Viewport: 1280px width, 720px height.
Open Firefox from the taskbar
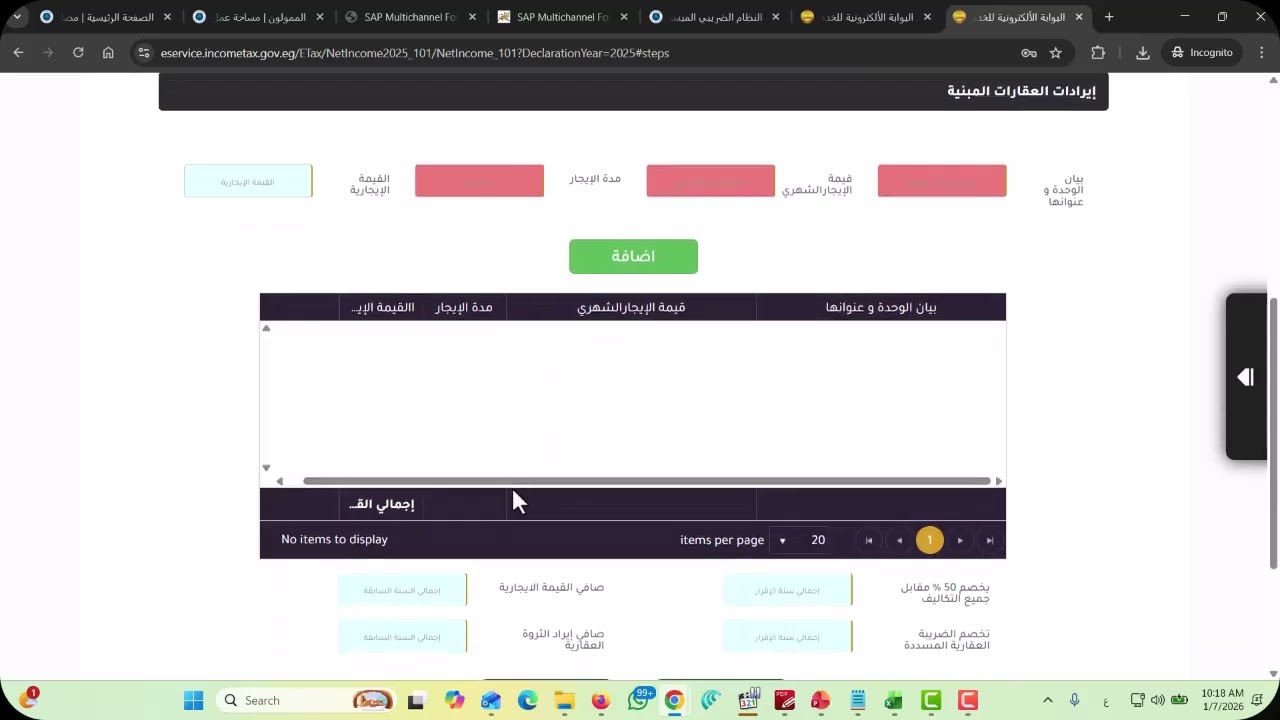pyautogui.click(x=601, y=700)
